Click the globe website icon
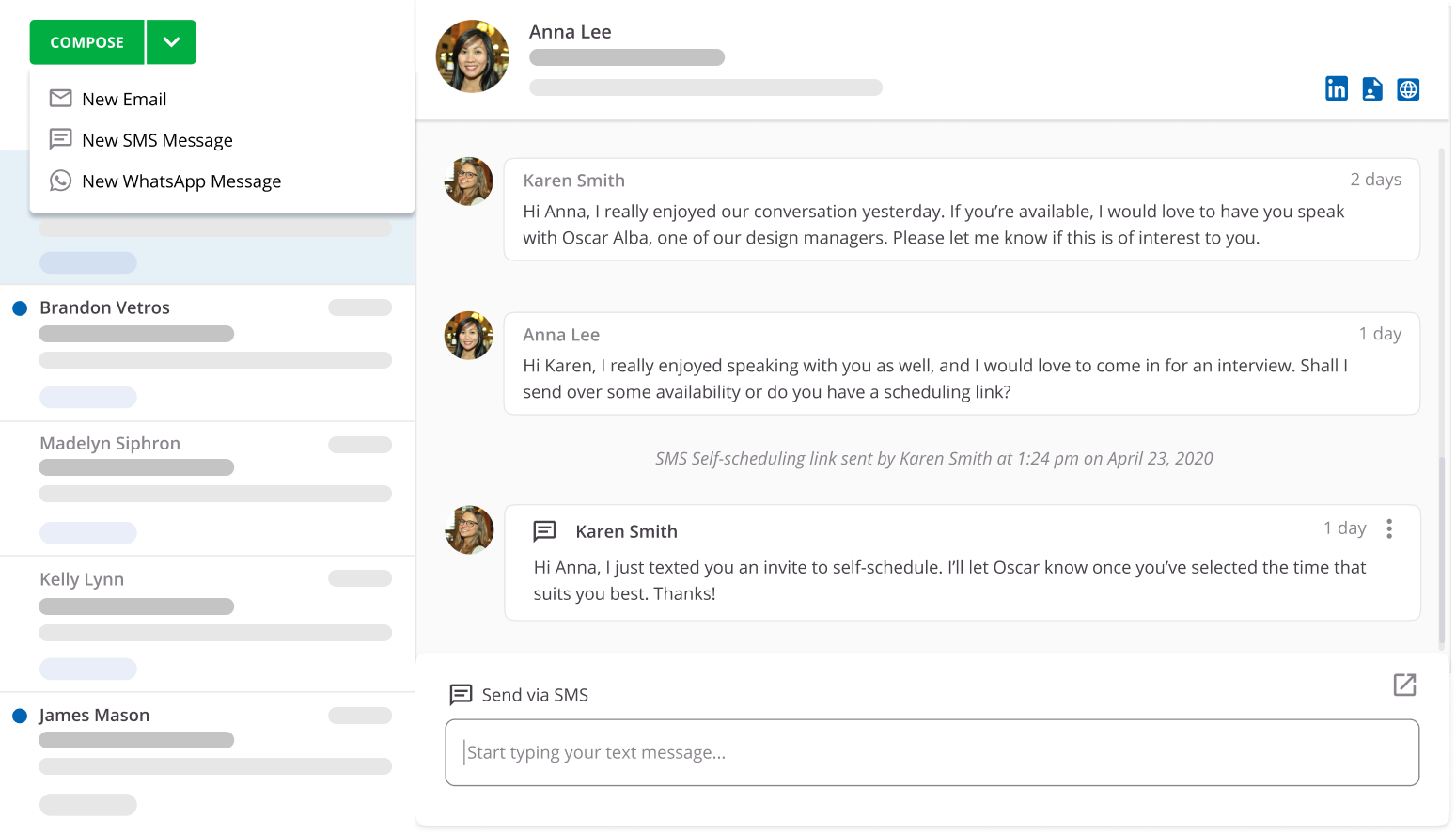Image resolution: width=1456 pixels, height=835 pixels. (1407, 89)
